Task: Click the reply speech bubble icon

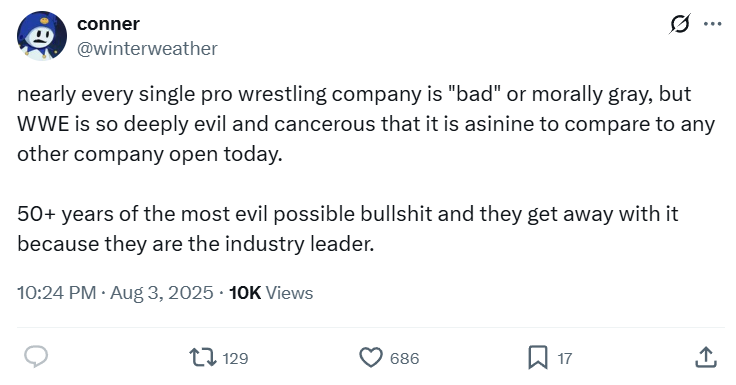Action: pos(36,357)
